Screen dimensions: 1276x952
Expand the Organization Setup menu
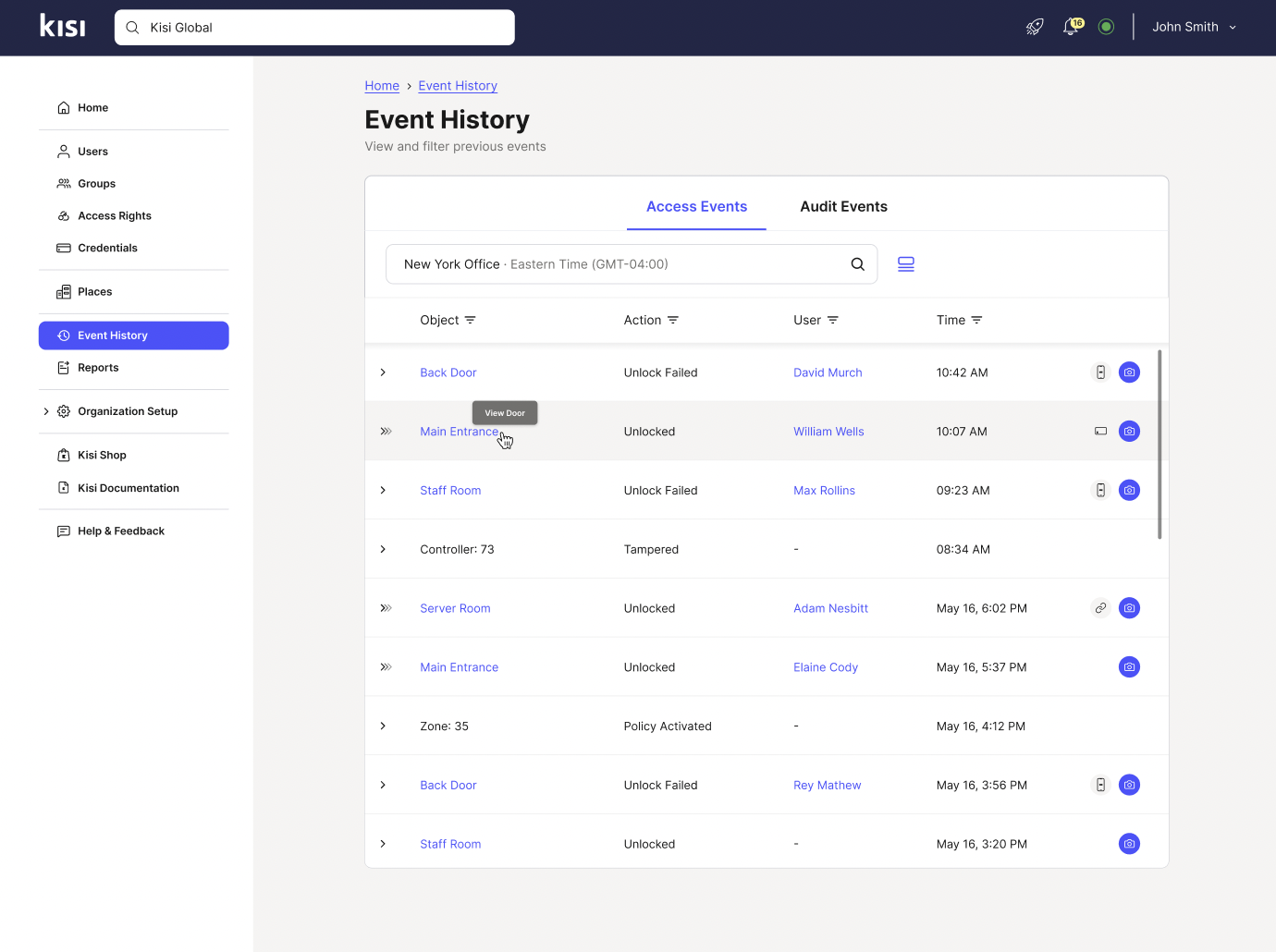[x=46, y=411]
